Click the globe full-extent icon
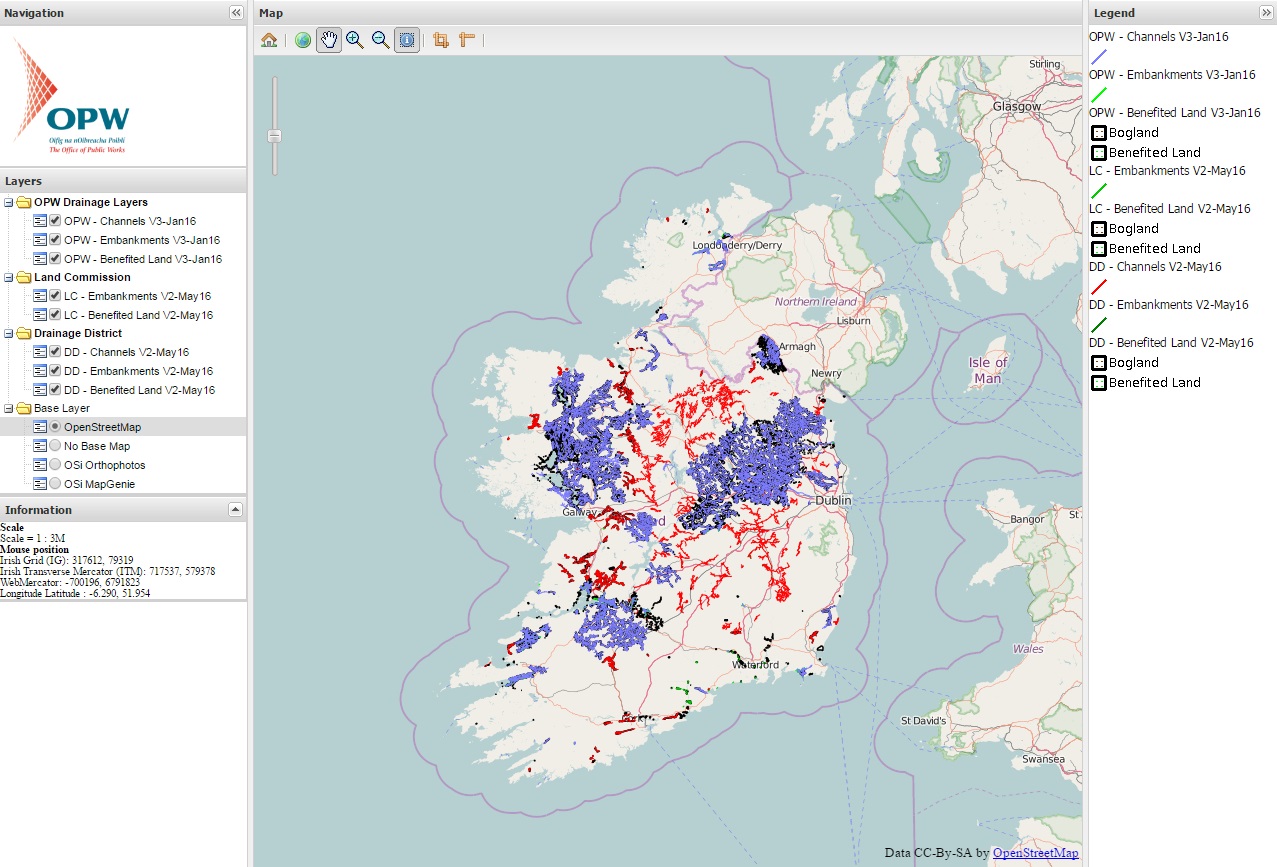Image resolution: width=1277 pixels, height=867 pixels. pos(302,40)
